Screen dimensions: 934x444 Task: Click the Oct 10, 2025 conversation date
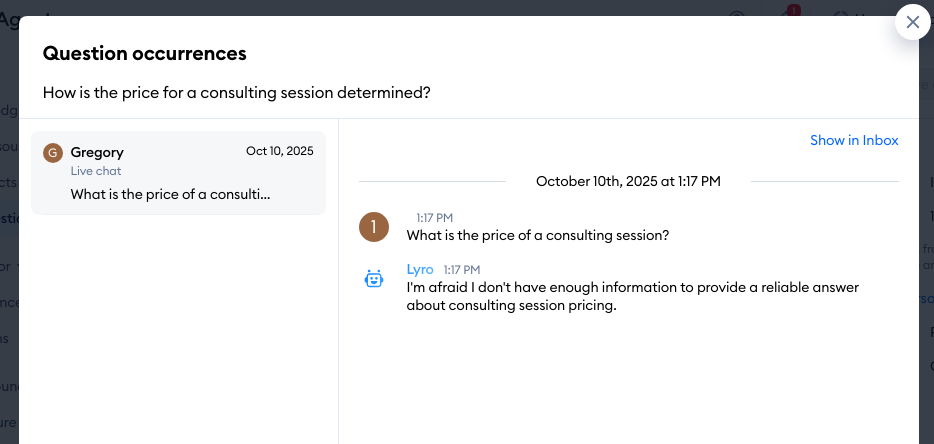pyautogui.click(x=279, y=151)
